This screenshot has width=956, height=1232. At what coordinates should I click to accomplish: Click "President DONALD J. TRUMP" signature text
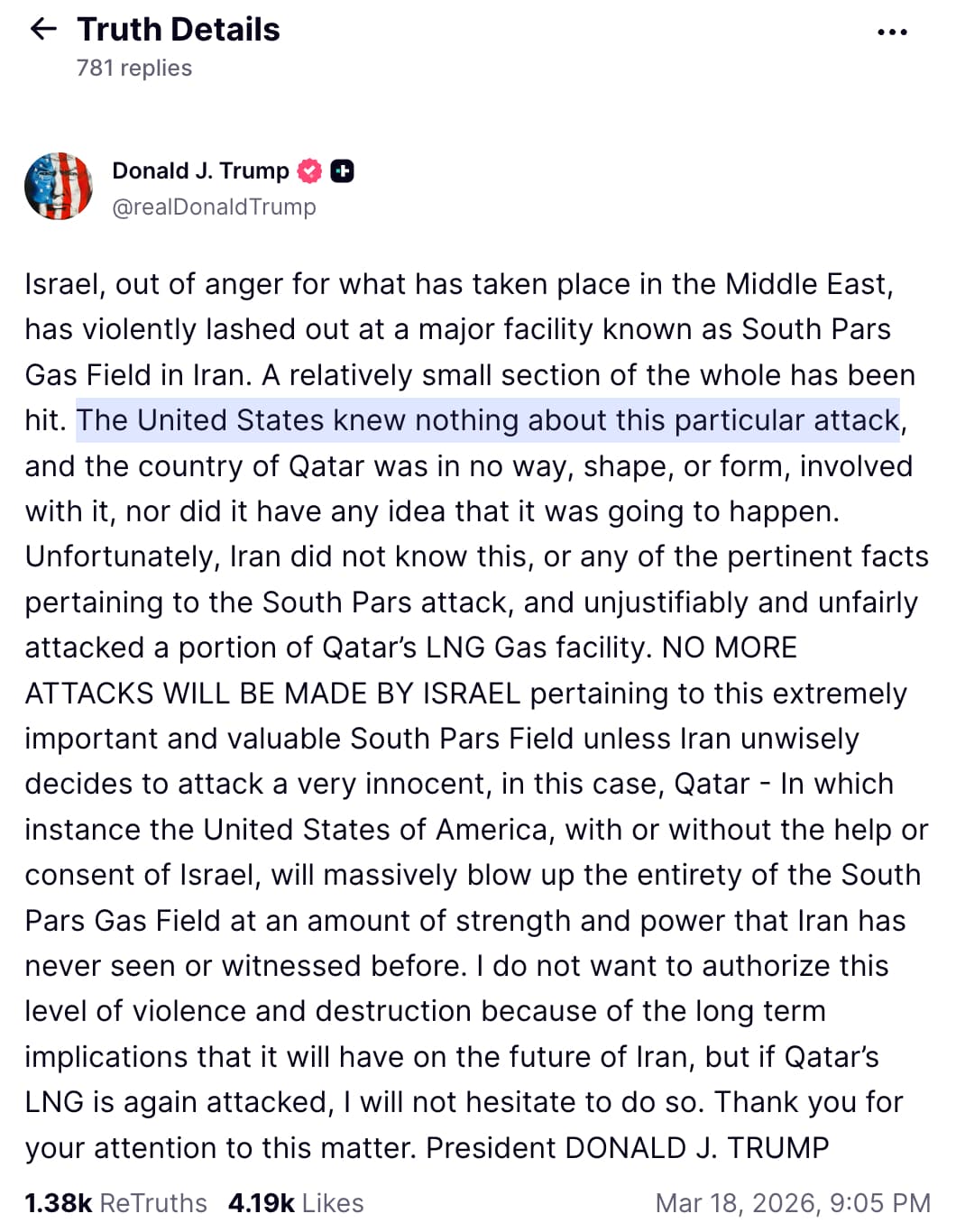[627, 1147]
